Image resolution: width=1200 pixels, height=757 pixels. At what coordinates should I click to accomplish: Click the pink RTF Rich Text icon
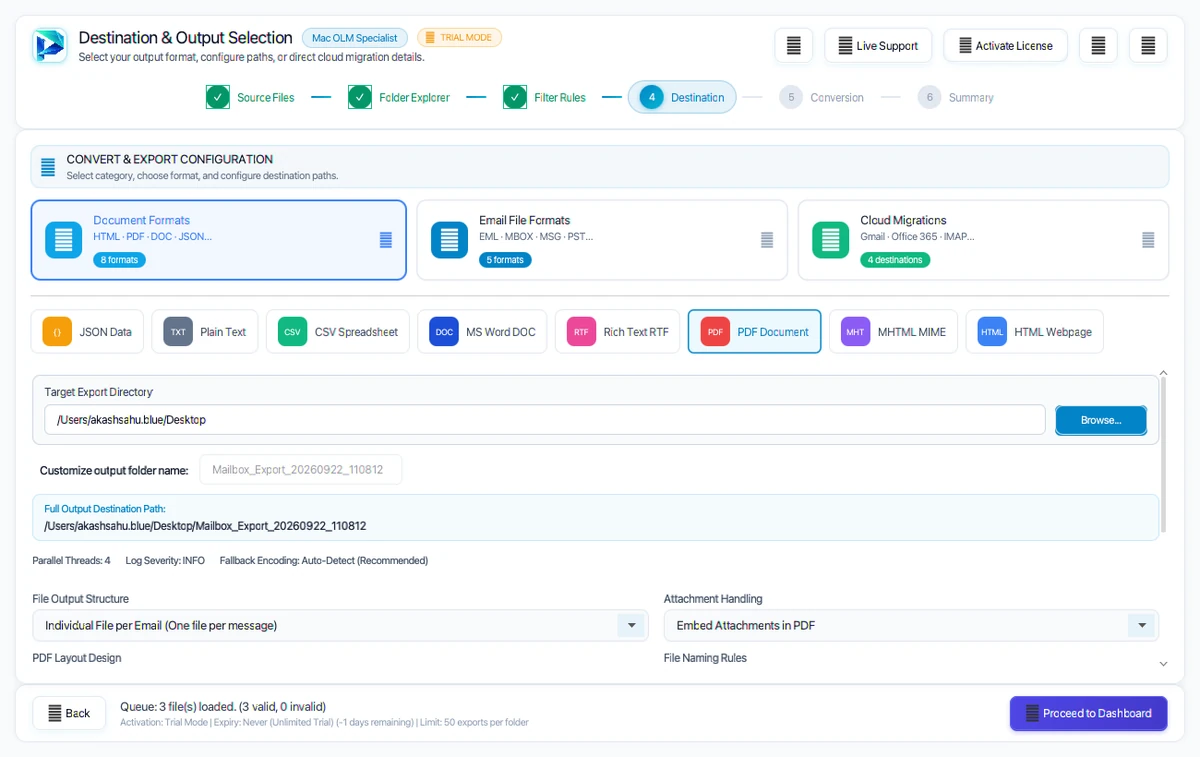(581, 332)
